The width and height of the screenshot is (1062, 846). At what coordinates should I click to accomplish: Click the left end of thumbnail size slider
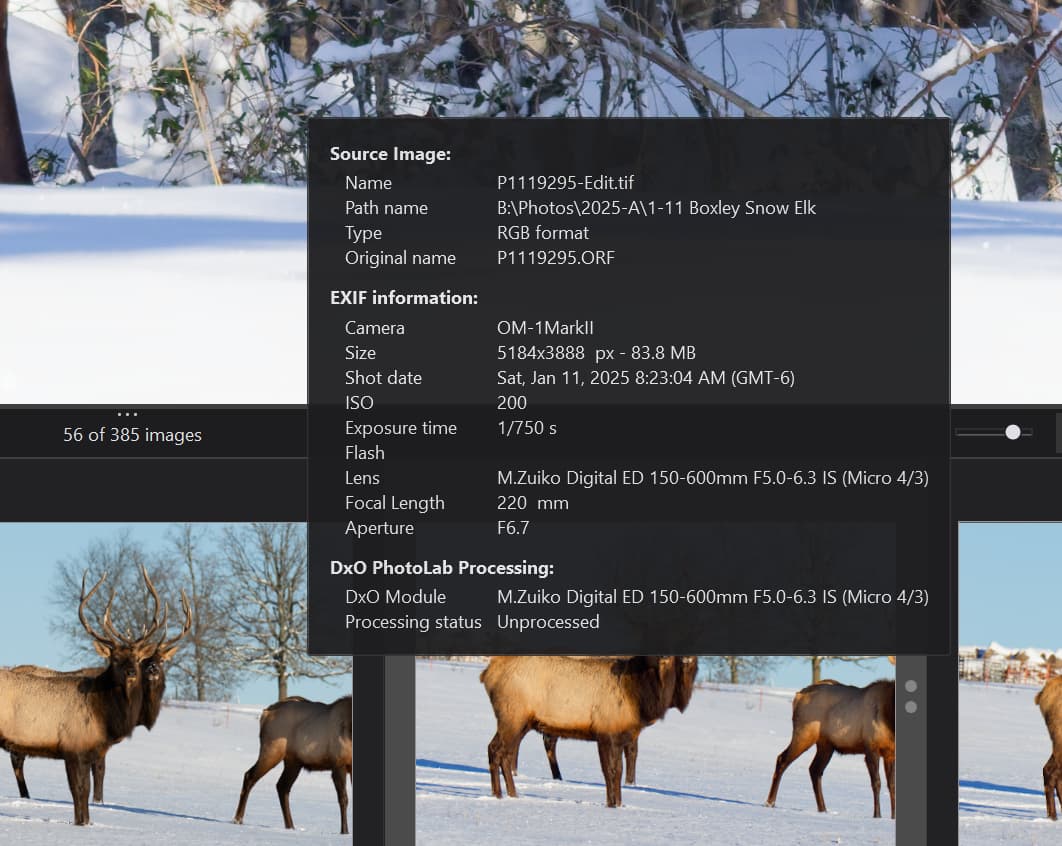pos(958,432)
